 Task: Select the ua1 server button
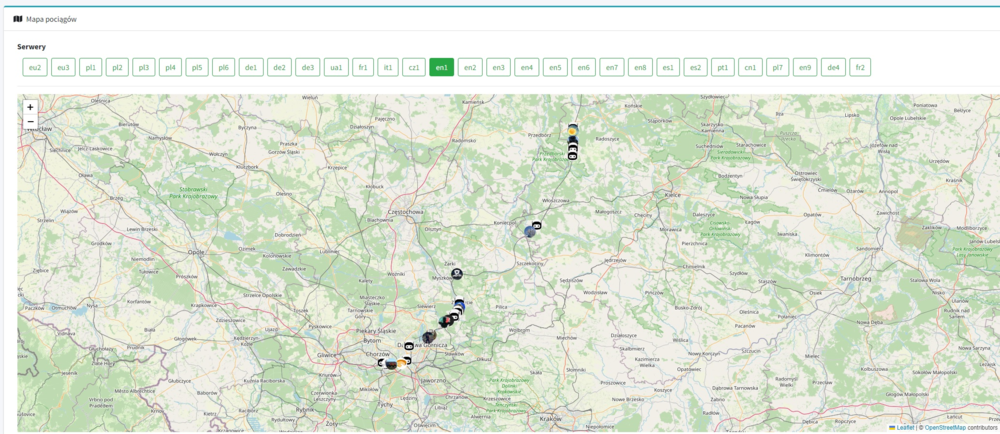pyautogui.click(x=336, y=67)
